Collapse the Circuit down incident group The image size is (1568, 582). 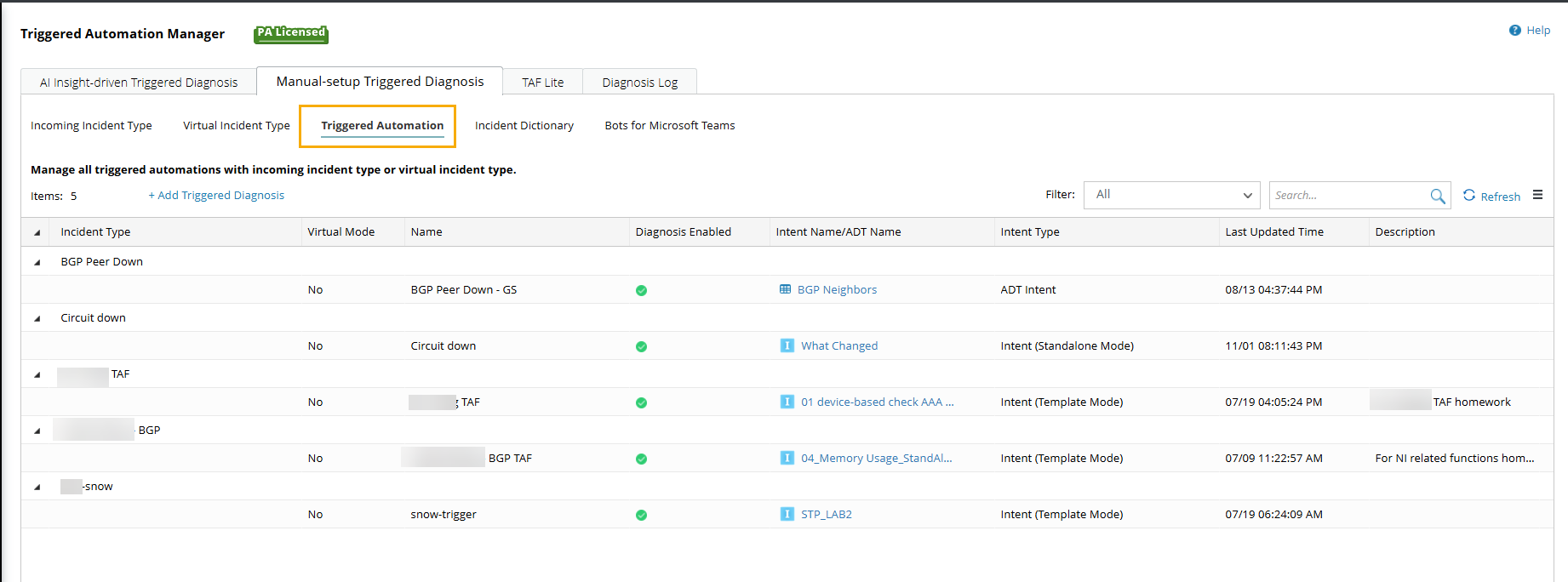click(x=37, y=318)
